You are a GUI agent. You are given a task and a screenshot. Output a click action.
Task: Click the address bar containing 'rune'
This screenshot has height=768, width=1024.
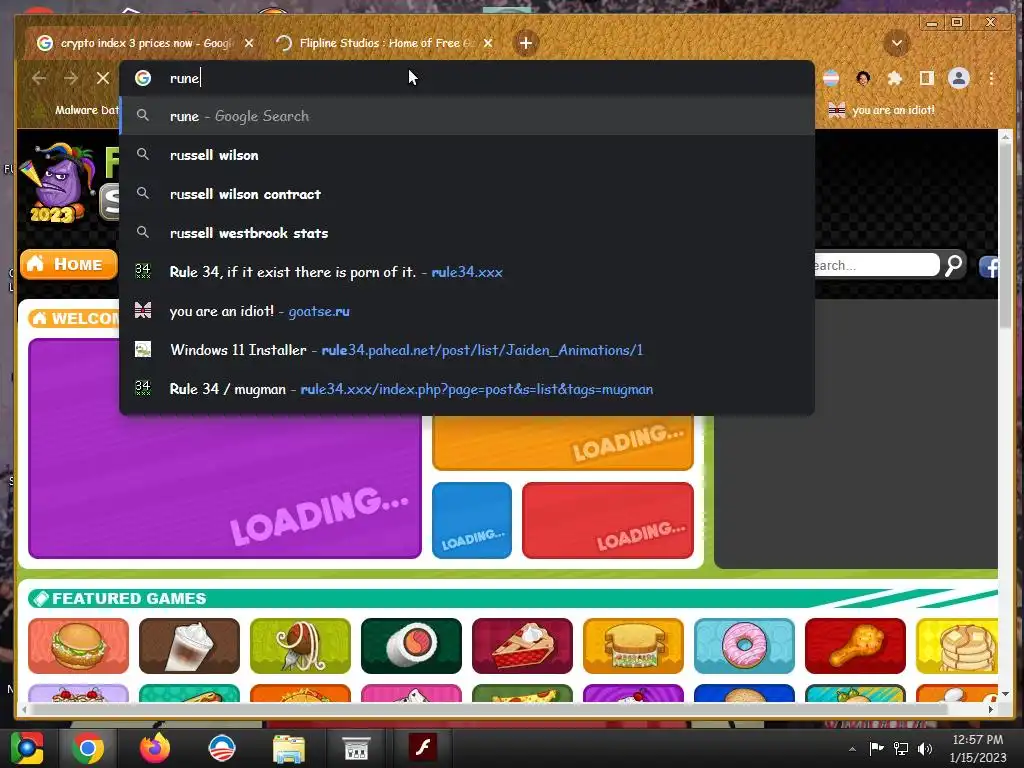pyautogui.click(x=467, y=78)
